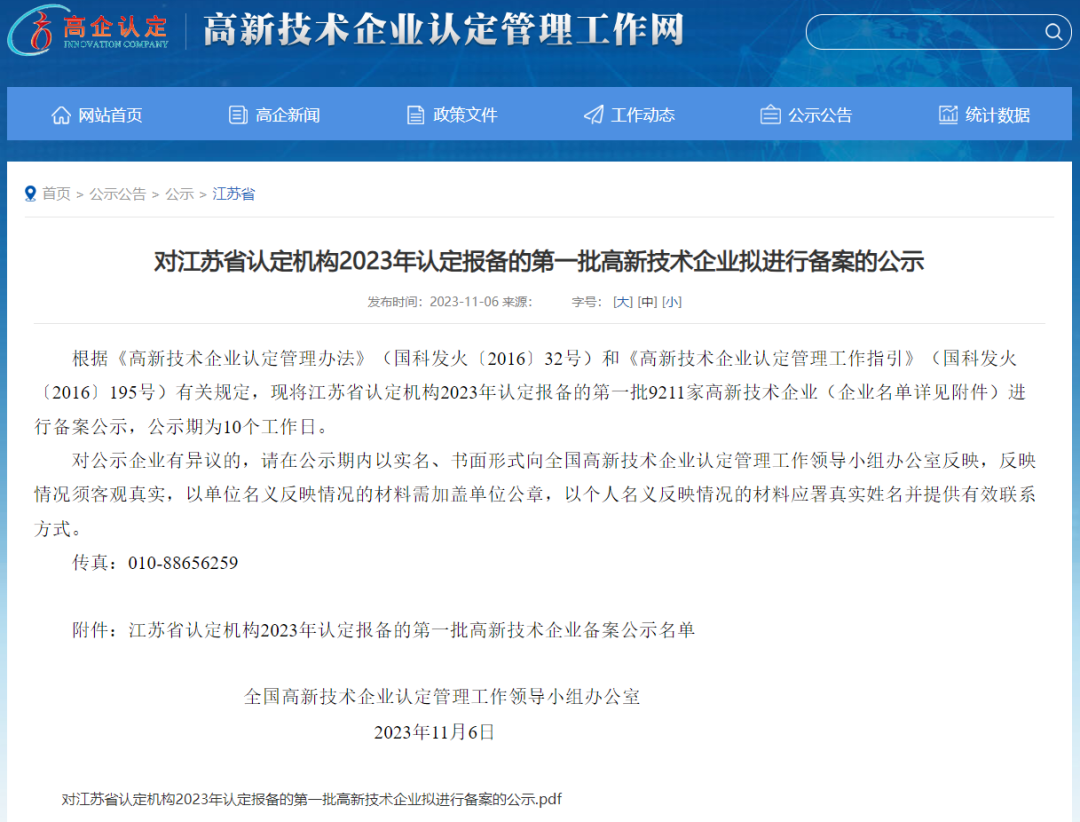Click the home icon beside 网站首页
Image resolution: width=1080 pixels, height=822 pixels.
[x=61, y=115]
